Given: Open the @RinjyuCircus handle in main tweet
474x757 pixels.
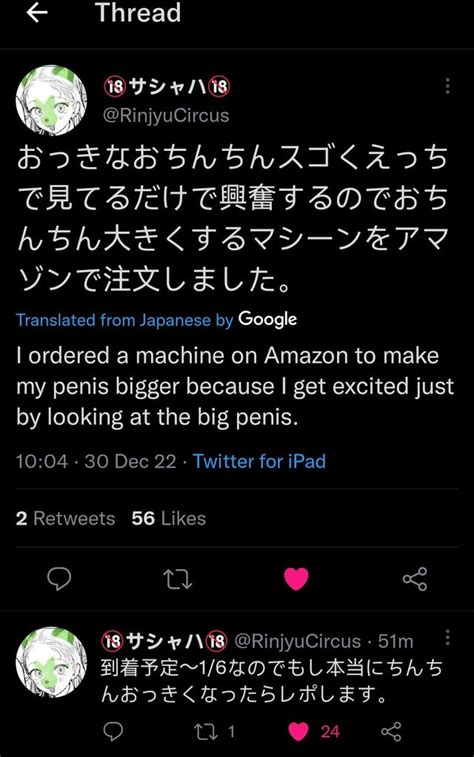Looking at the screenshot, I should point(166,115).
